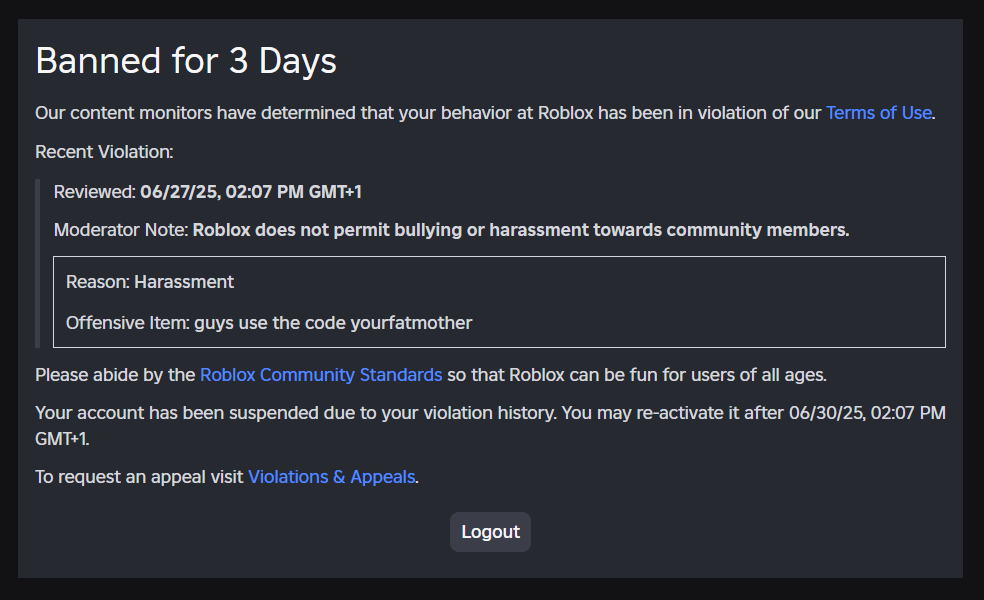984x600 pixels.
Task: Open Roblox Community Standards link
Action: click(x=321, y=375)
